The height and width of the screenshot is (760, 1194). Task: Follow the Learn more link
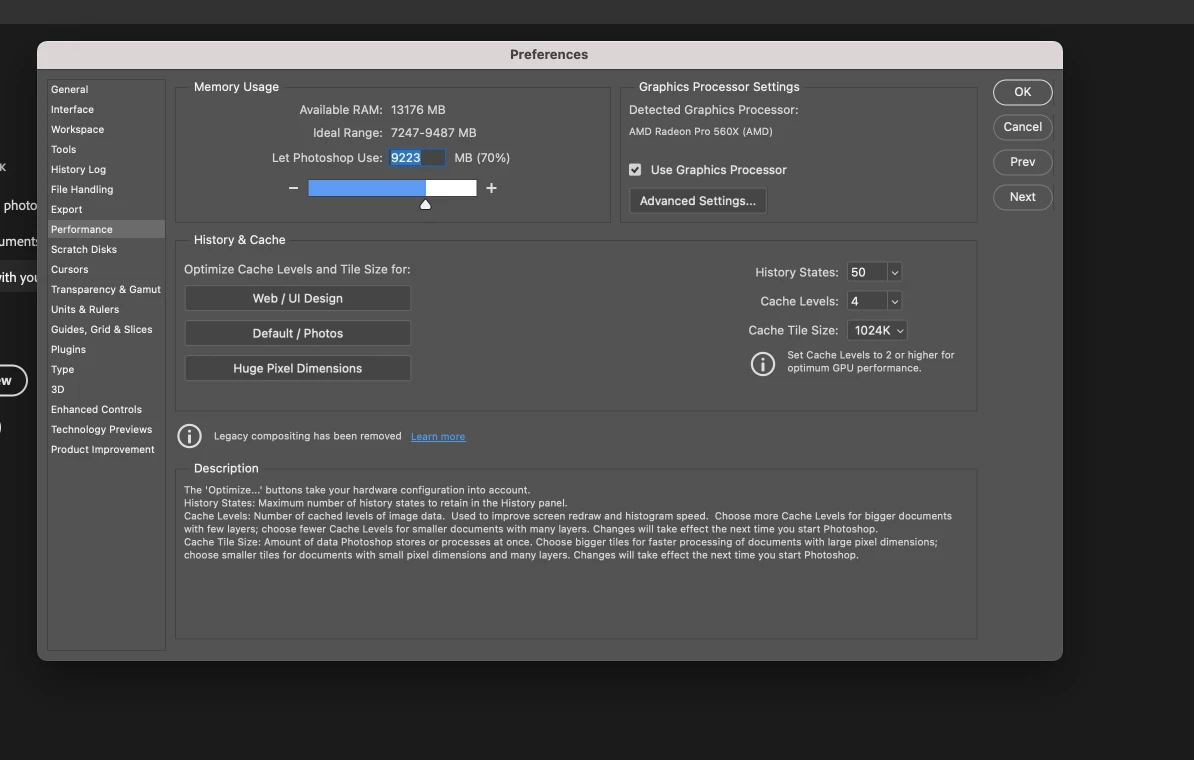coord(438,436)
